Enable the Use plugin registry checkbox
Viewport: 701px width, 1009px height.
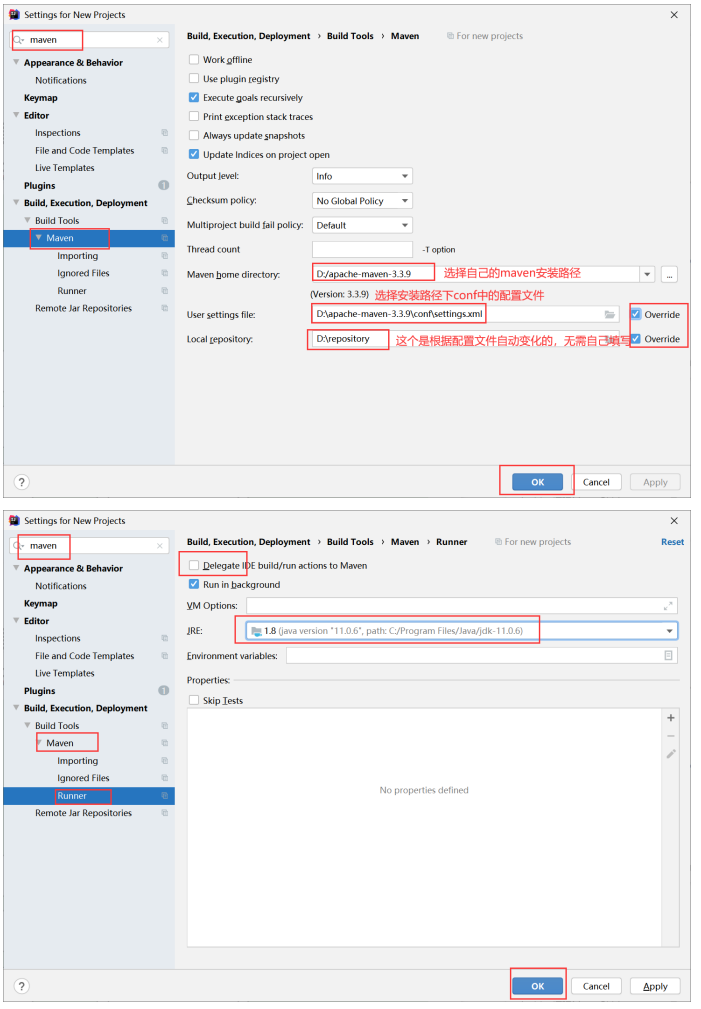[194, 79]
